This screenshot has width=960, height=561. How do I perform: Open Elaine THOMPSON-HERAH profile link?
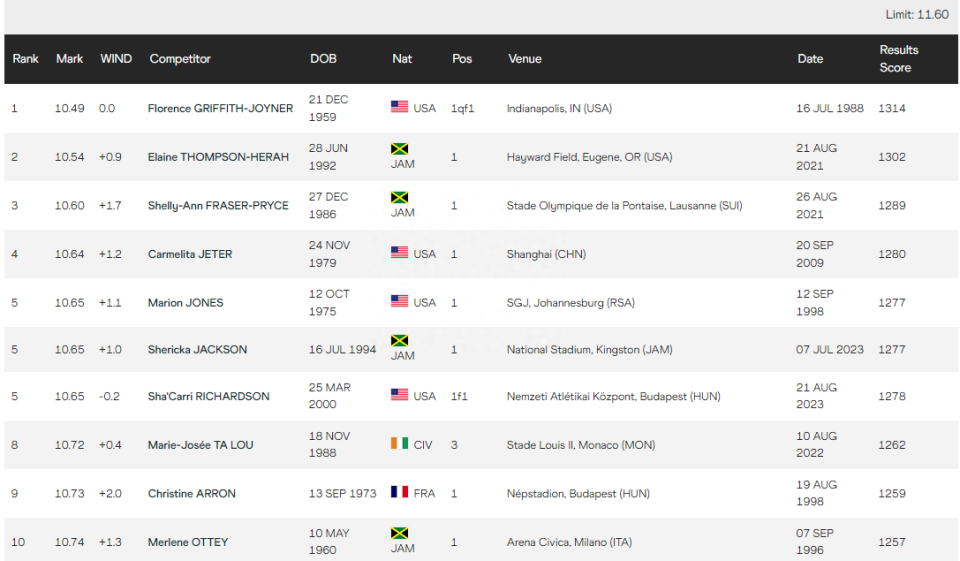218,157
